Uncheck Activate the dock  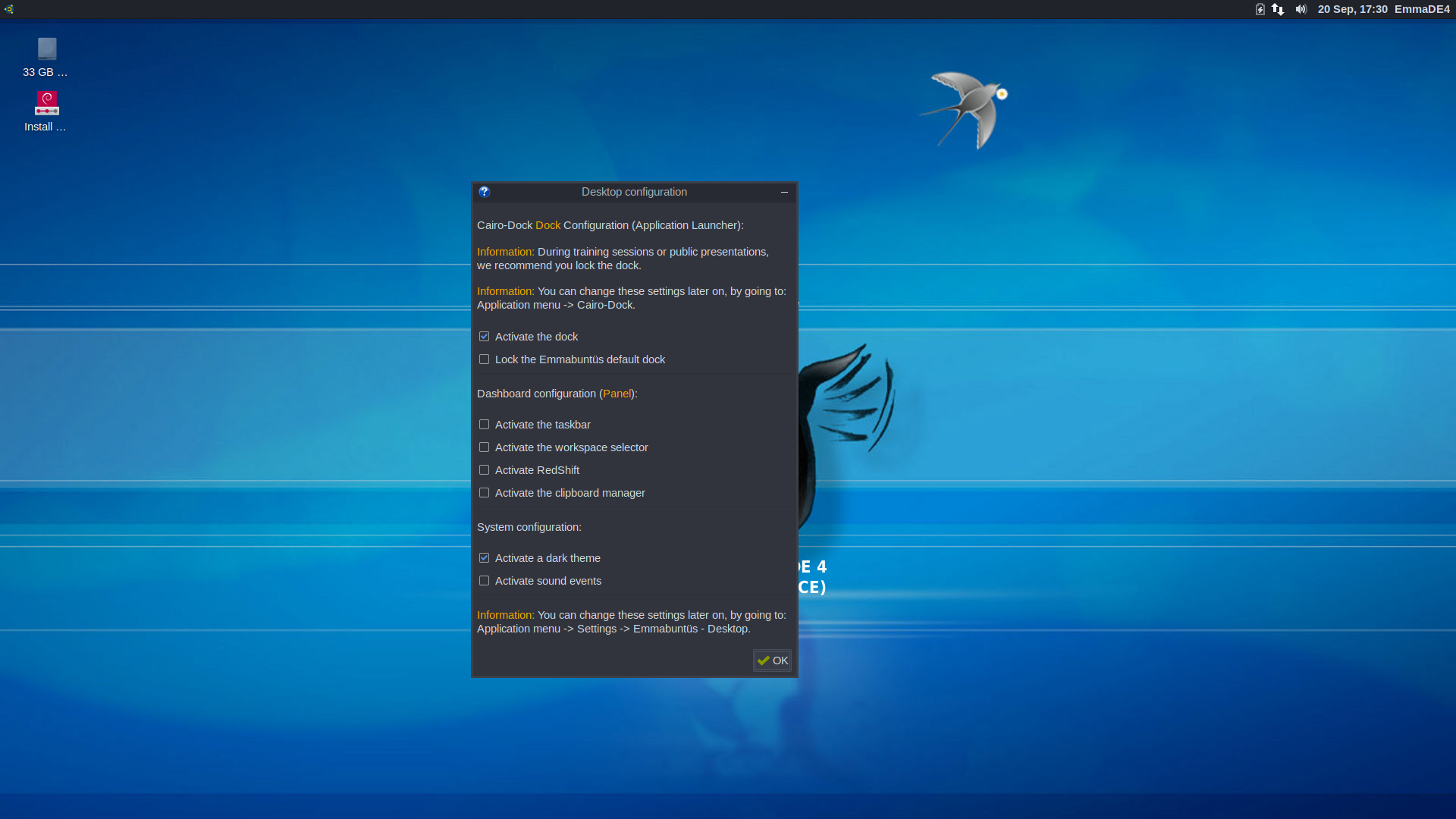[x=484, y=337]
